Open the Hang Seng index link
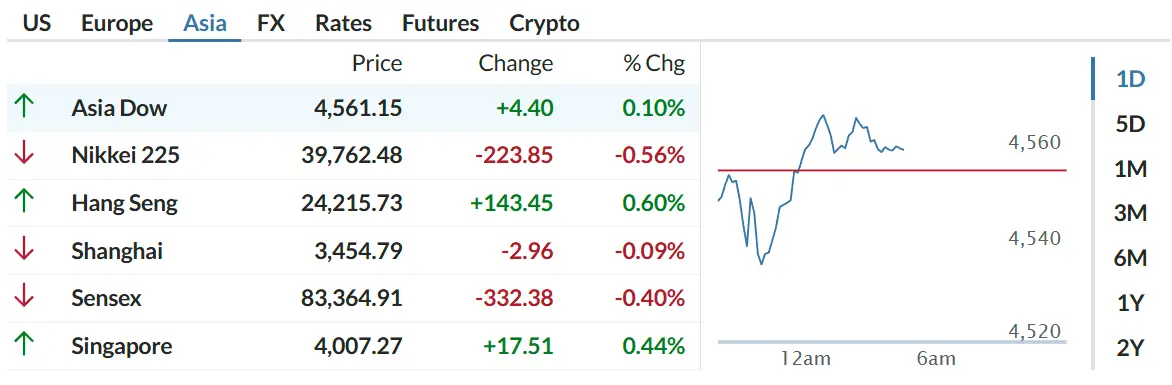 coord(125,203)
